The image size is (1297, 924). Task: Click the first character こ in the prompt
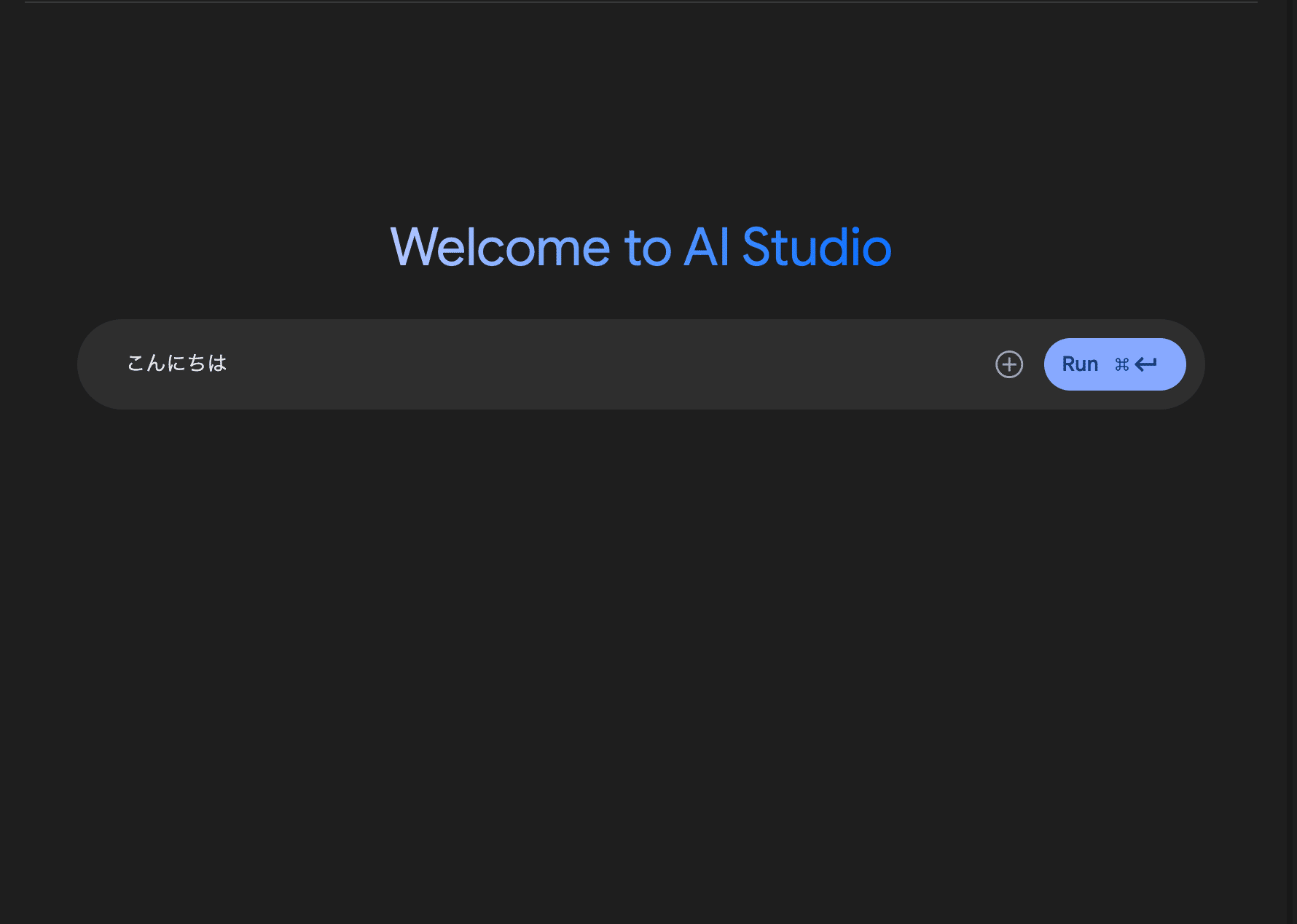136,363
